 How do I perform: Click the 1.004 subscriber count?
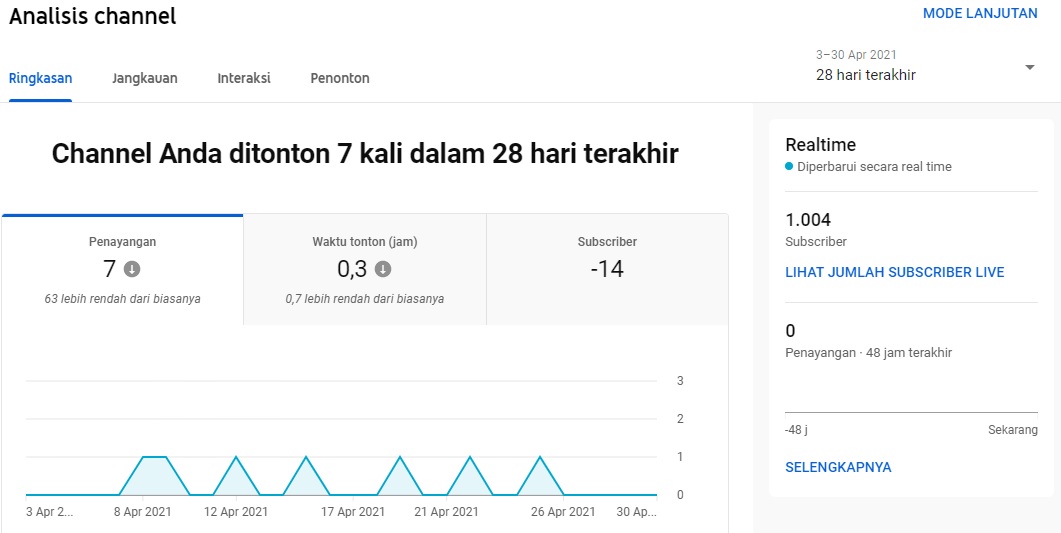point(808,220)
